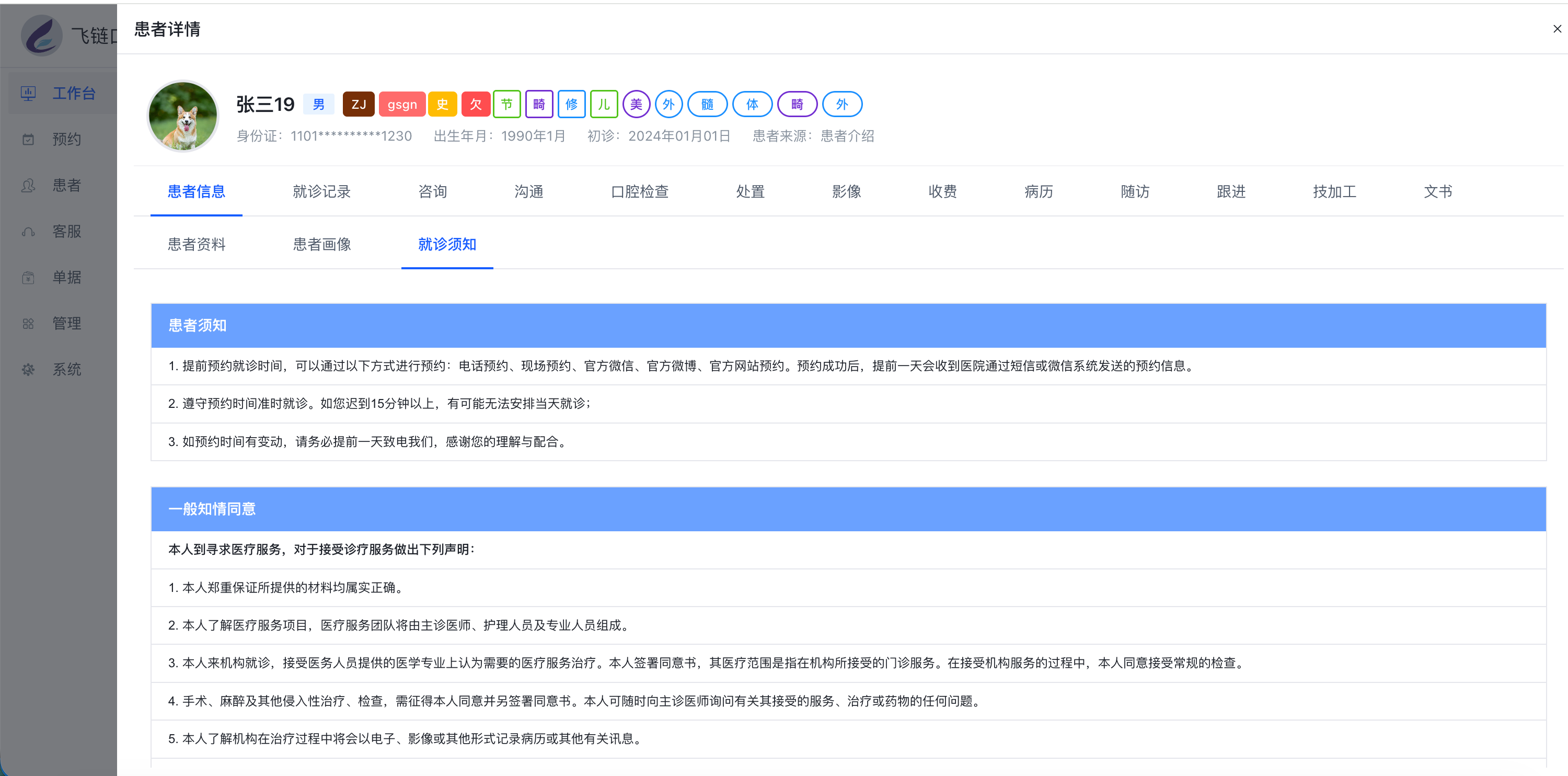1568x776 pixels.
Task: Open the 患者画像 sub-tab
Action: point(322,244)
